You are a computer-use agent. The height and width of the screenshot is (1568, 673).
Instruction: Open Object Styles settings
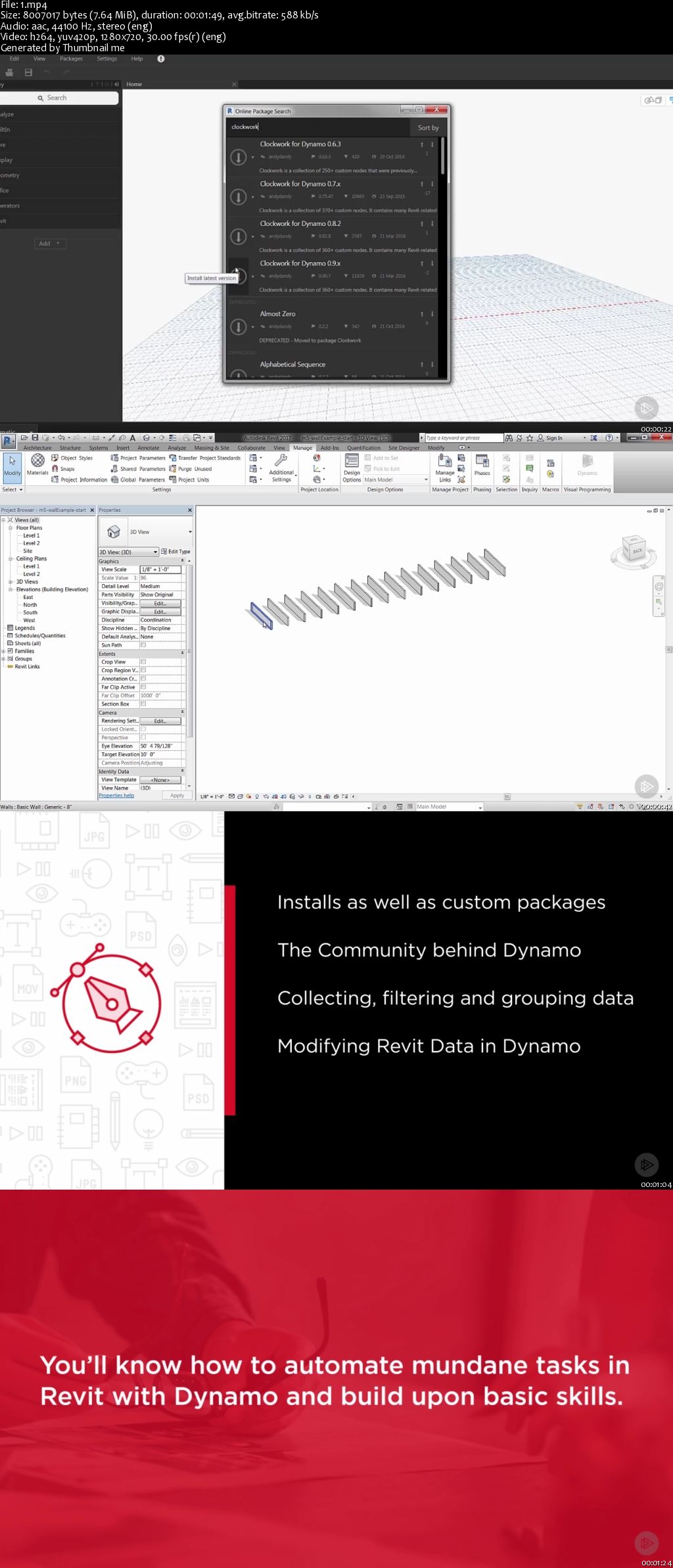click(72, 458)
